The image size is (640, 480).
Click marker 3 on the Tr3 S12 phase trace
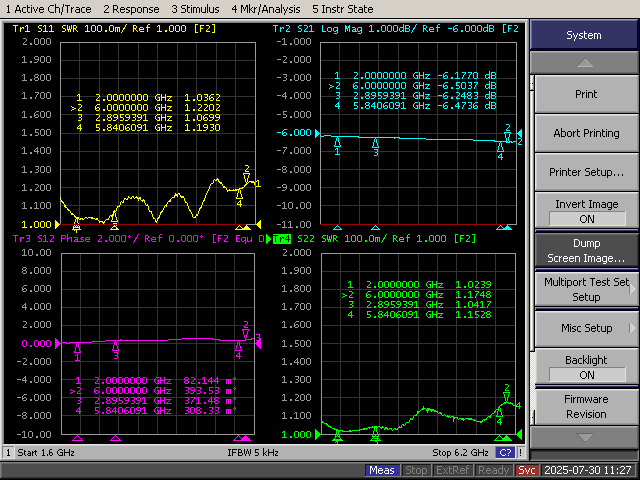click(x=116, y=350)
